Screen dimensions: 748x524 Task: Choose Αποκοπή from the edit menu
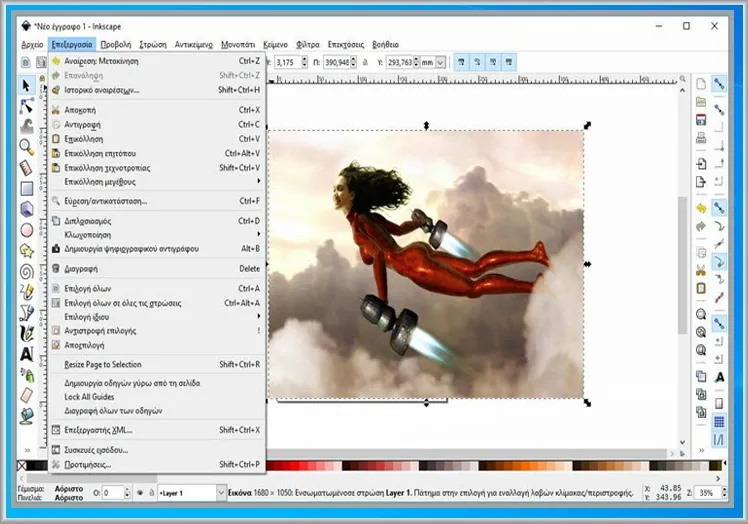coord(156,110)
